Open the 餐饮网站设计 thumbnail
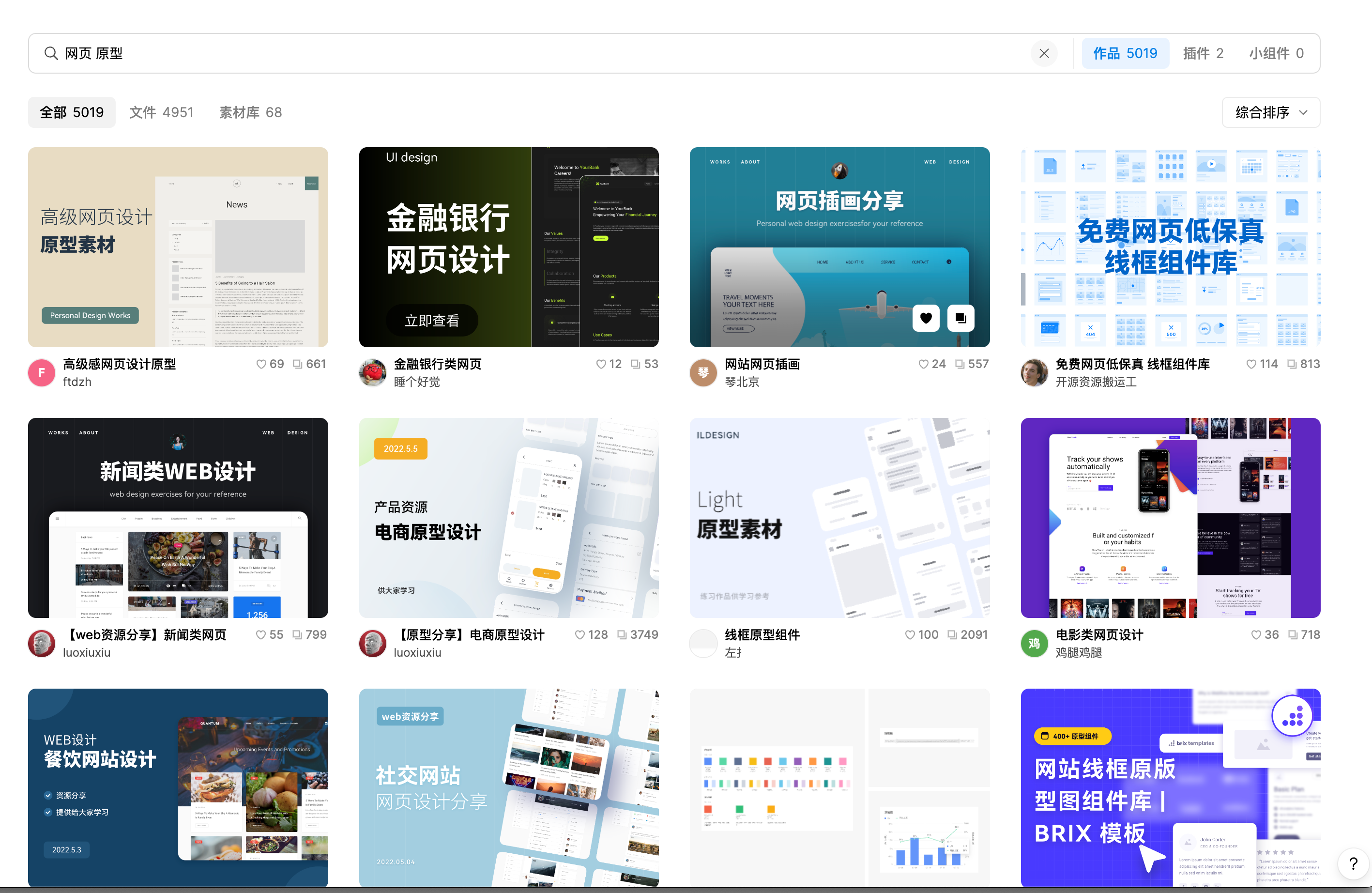1372x893 pixels. pyautogui.click(x=178, y=787)
